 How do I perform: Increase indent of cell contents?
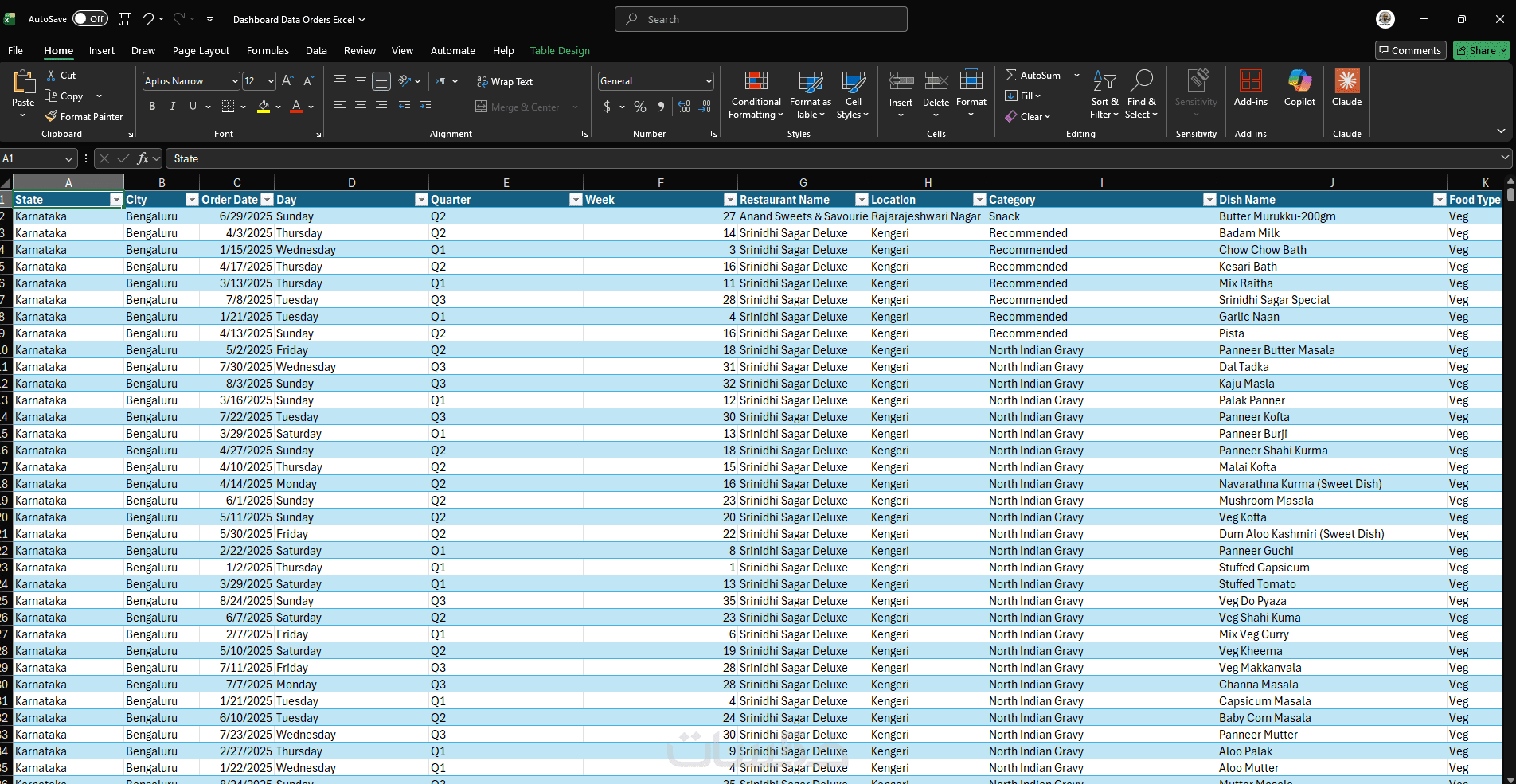pyautogui.click(x=425, y=107)
